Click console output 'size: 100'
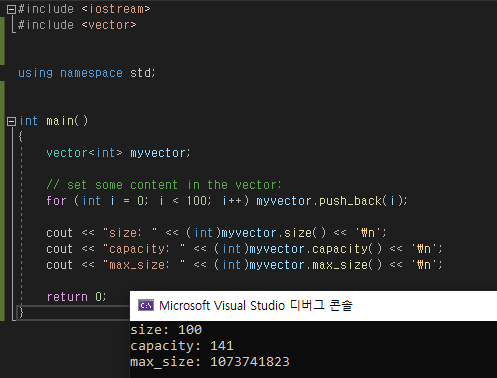 (166, 330)
